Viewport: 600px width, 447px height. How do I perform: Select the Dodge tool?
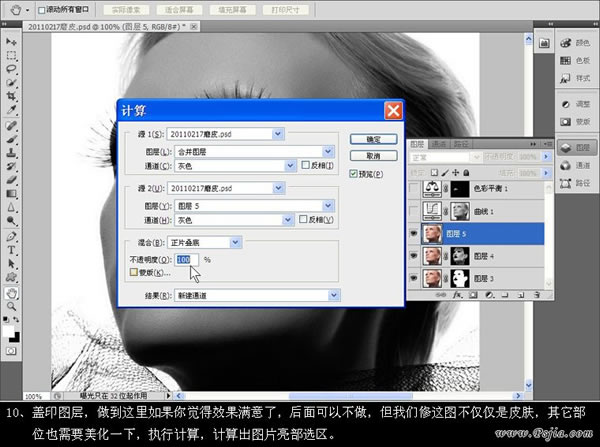(x=11, y=221)
